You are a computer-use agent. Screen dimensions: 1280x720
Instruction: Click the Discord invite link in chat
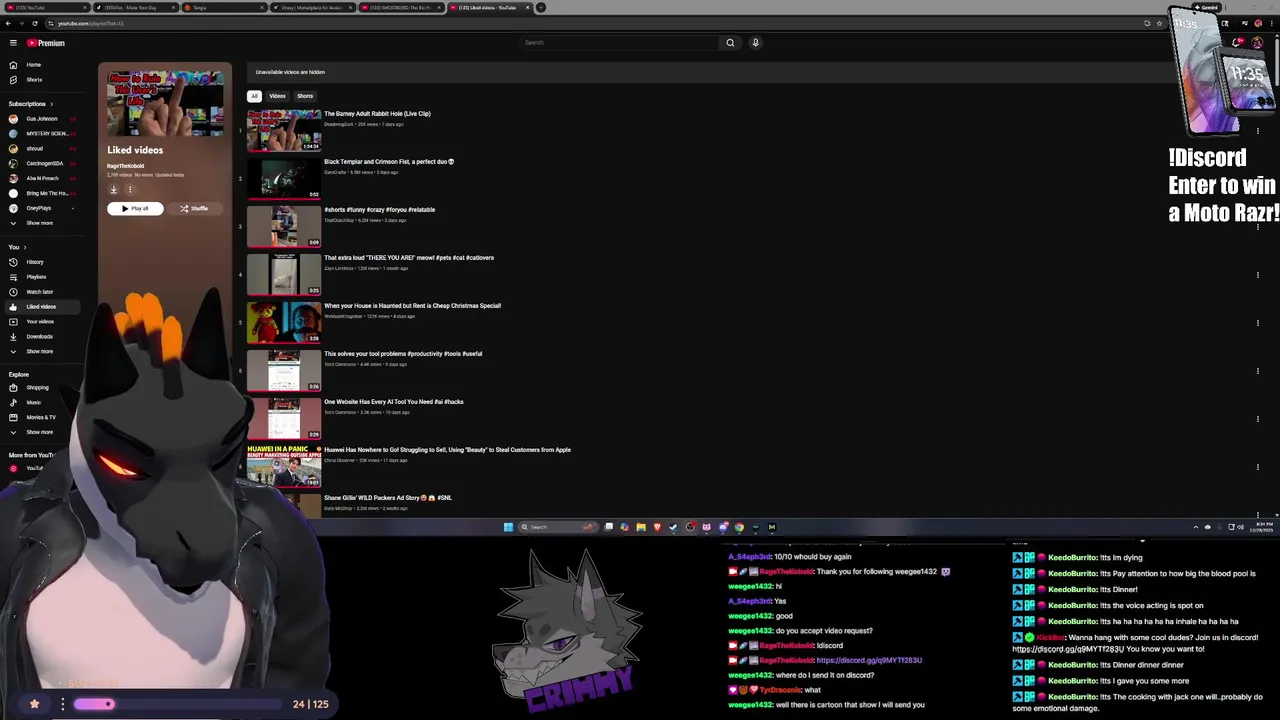click(x=869, y=660)
